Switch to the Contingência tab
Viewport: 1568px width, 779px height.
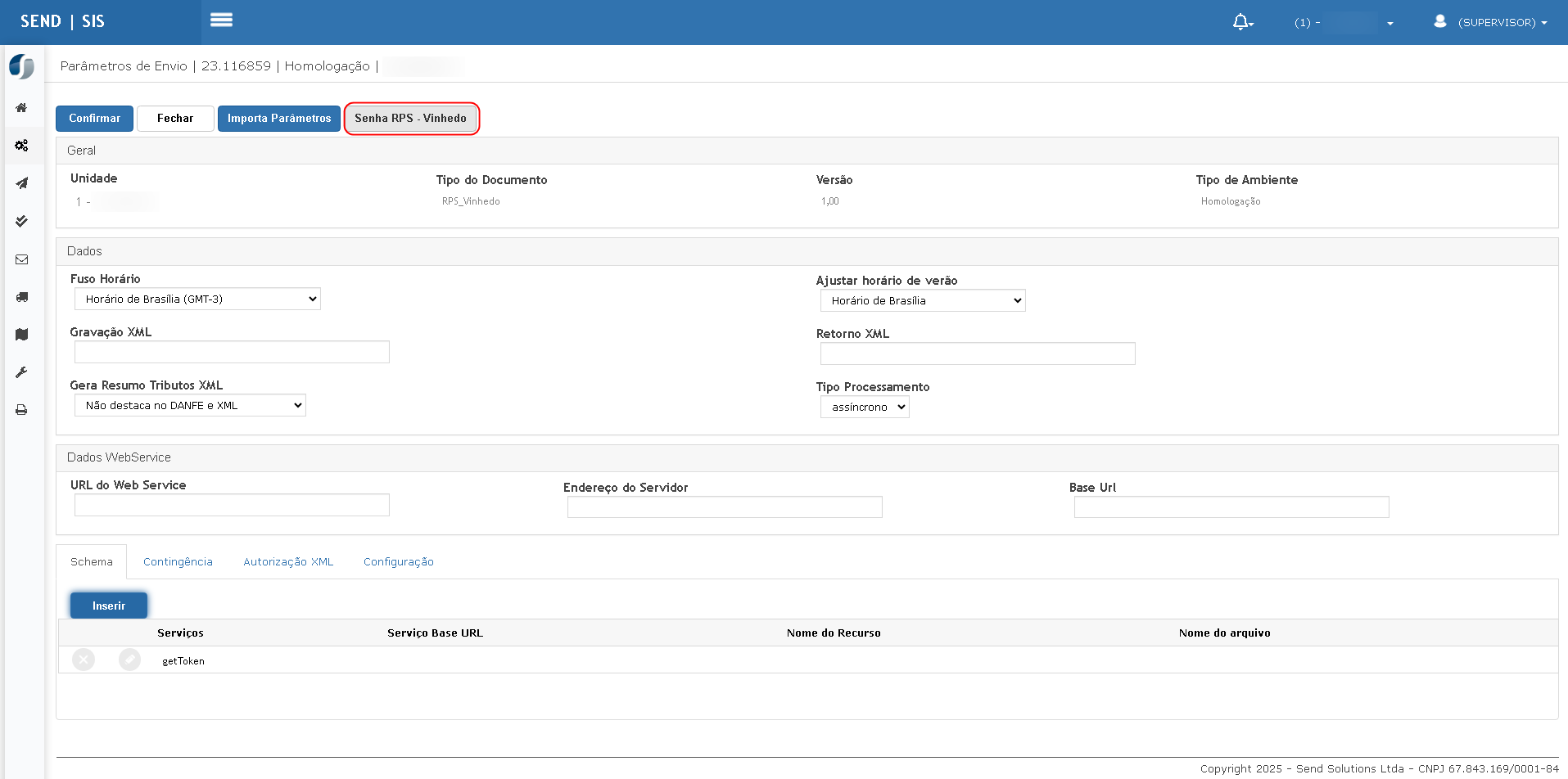(x=178, y=562)
